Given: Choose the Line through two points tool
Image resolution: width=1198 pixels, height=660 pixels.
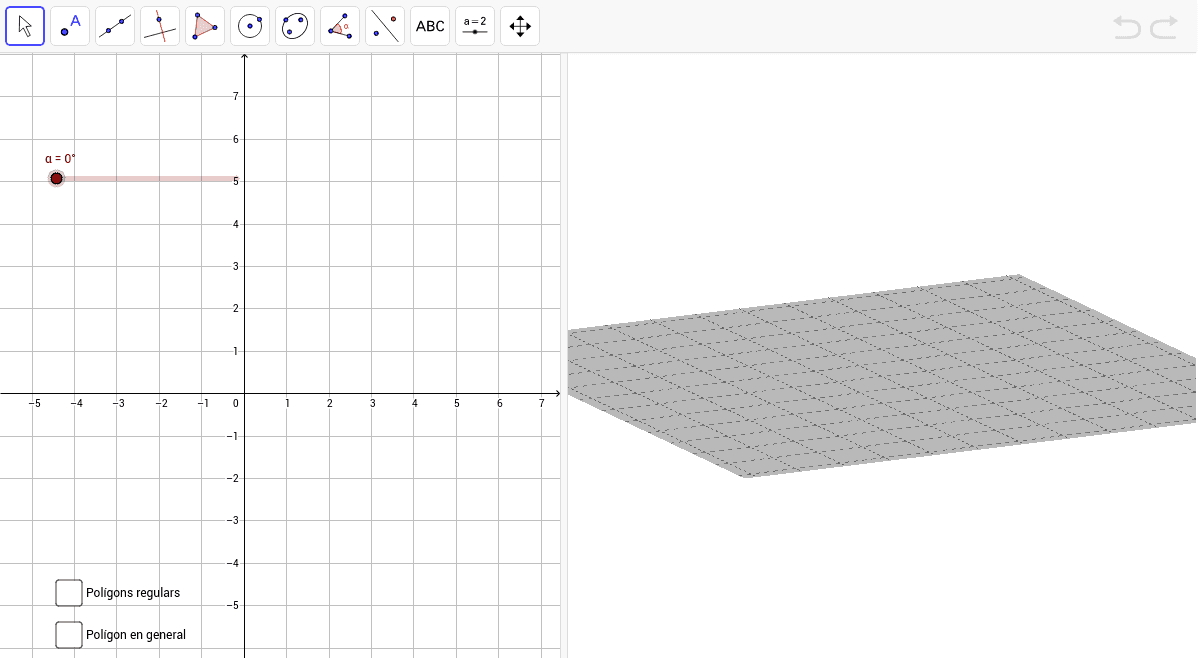Looking at the screenshot, I should [115, 26].
